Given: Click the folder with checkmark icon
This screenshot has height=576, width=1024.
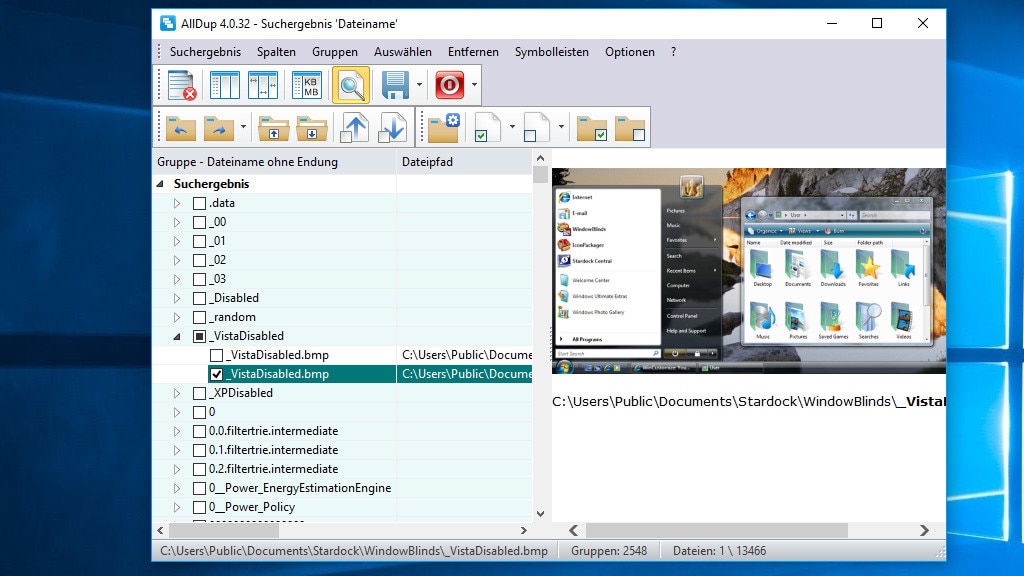Looking at the screenshot, I should tap(592, 127).
